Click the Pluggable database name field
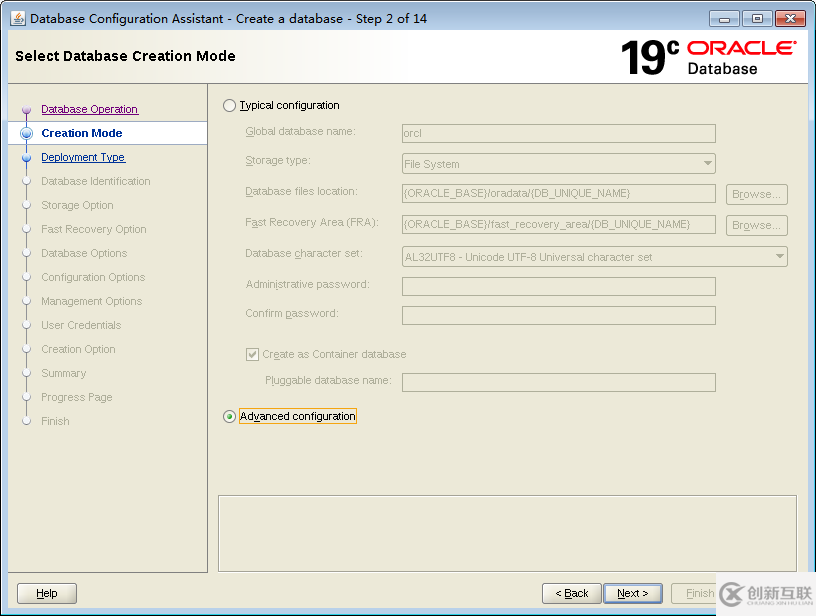The image size is (816, 616). pyautogui.click(x=558, y=382)
